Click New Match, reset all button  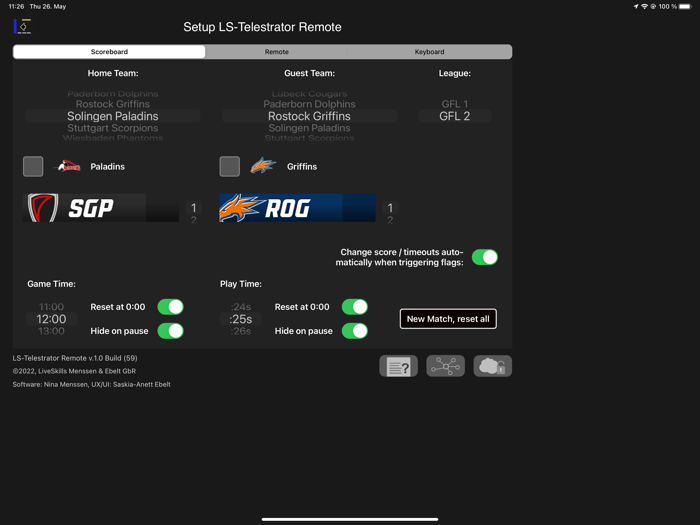coord(448,319)
